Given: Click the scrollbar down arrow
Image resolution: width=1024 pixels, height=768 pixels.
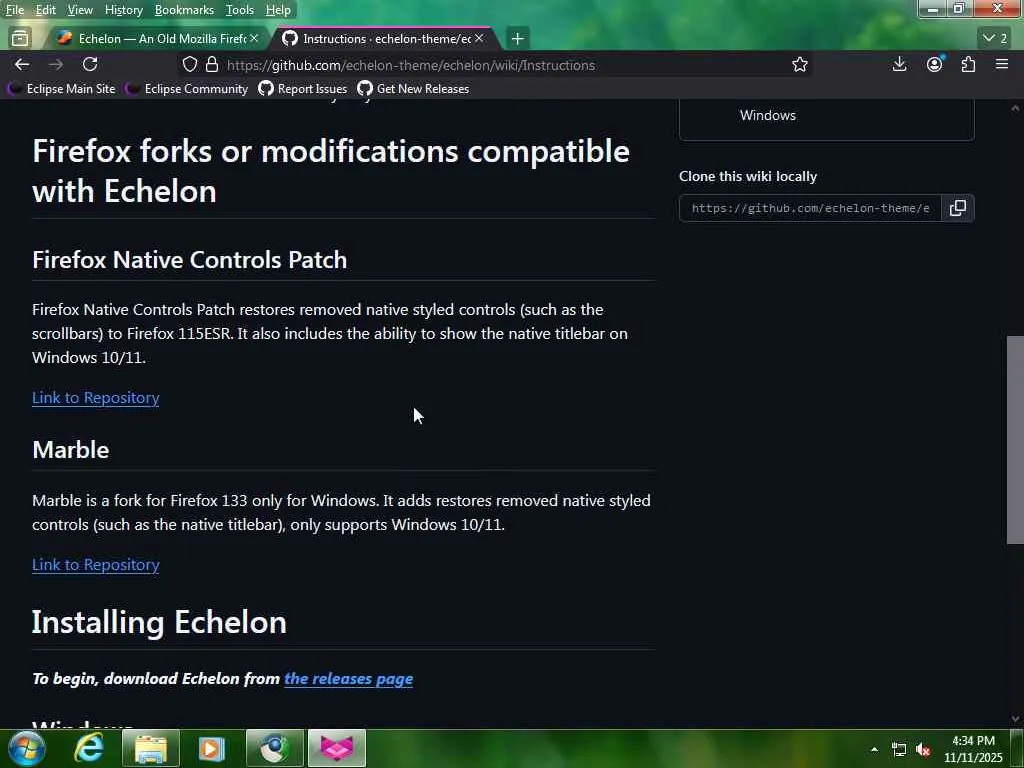Looking at the screenshot, I should [1015, 719].
